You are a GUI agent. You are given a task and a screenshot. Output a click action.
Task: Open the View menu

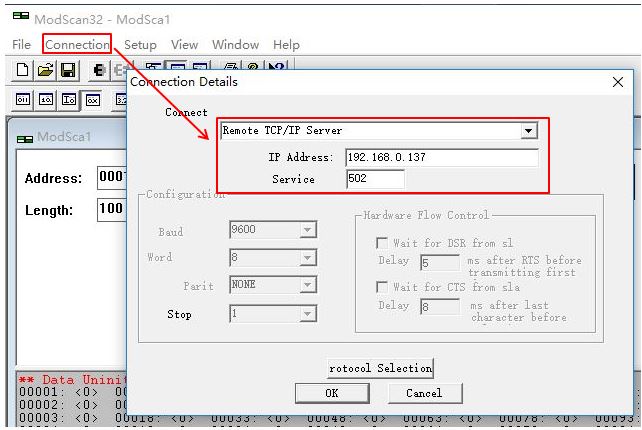tap(184, 44)
